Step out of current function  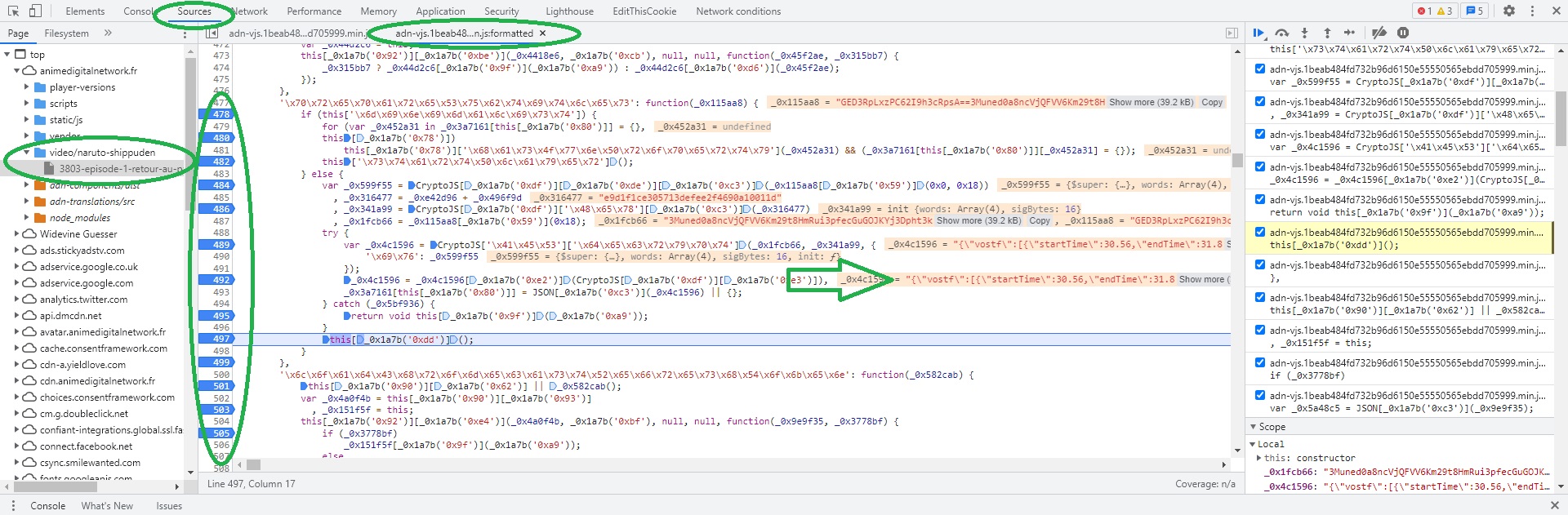point(1327,33)
